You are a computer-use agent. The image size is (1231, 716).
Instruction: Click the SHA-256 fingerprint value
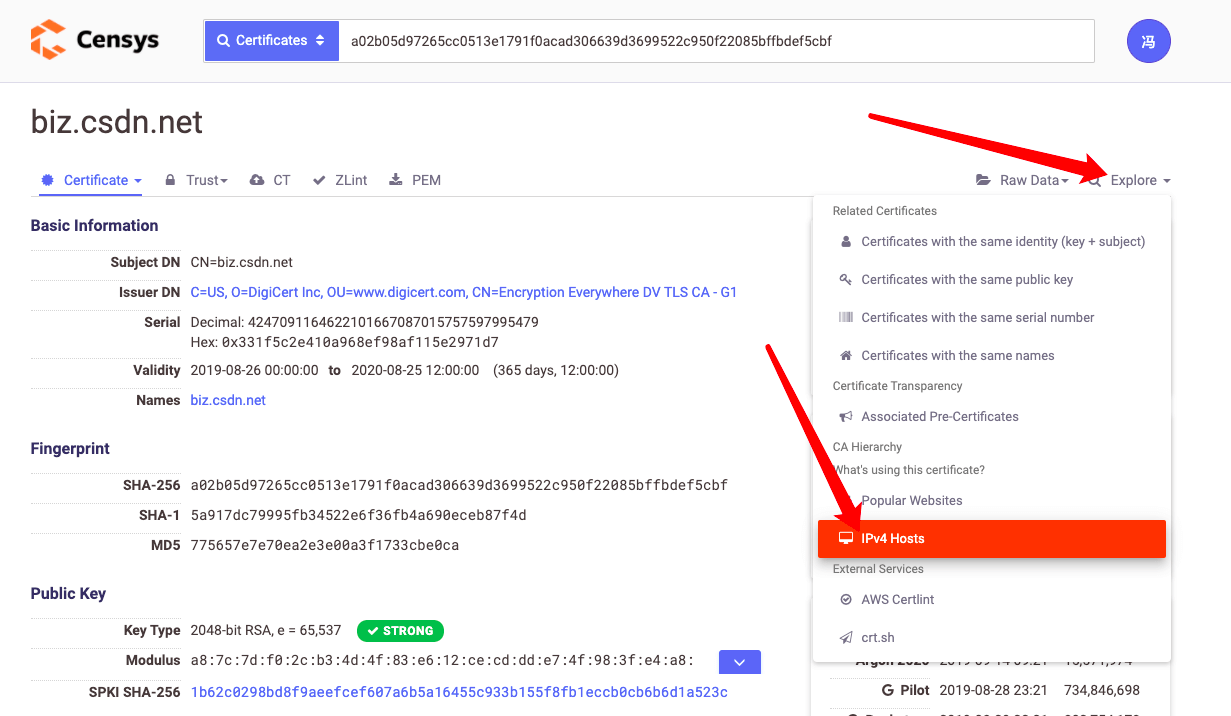(459, 485)
